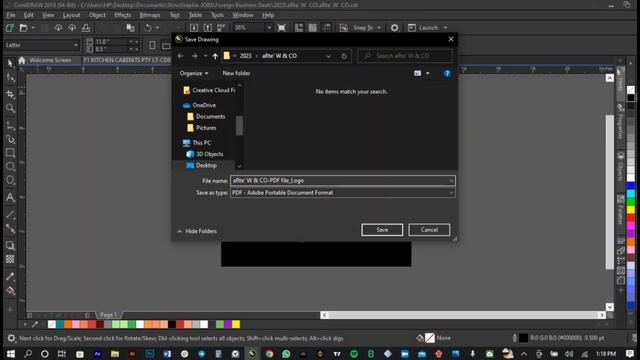Image resolution: width=640 pixels, height=360 pixels.
Task: Select the Polygon tool
Action: pyautogui.click(x=10, y=180)
